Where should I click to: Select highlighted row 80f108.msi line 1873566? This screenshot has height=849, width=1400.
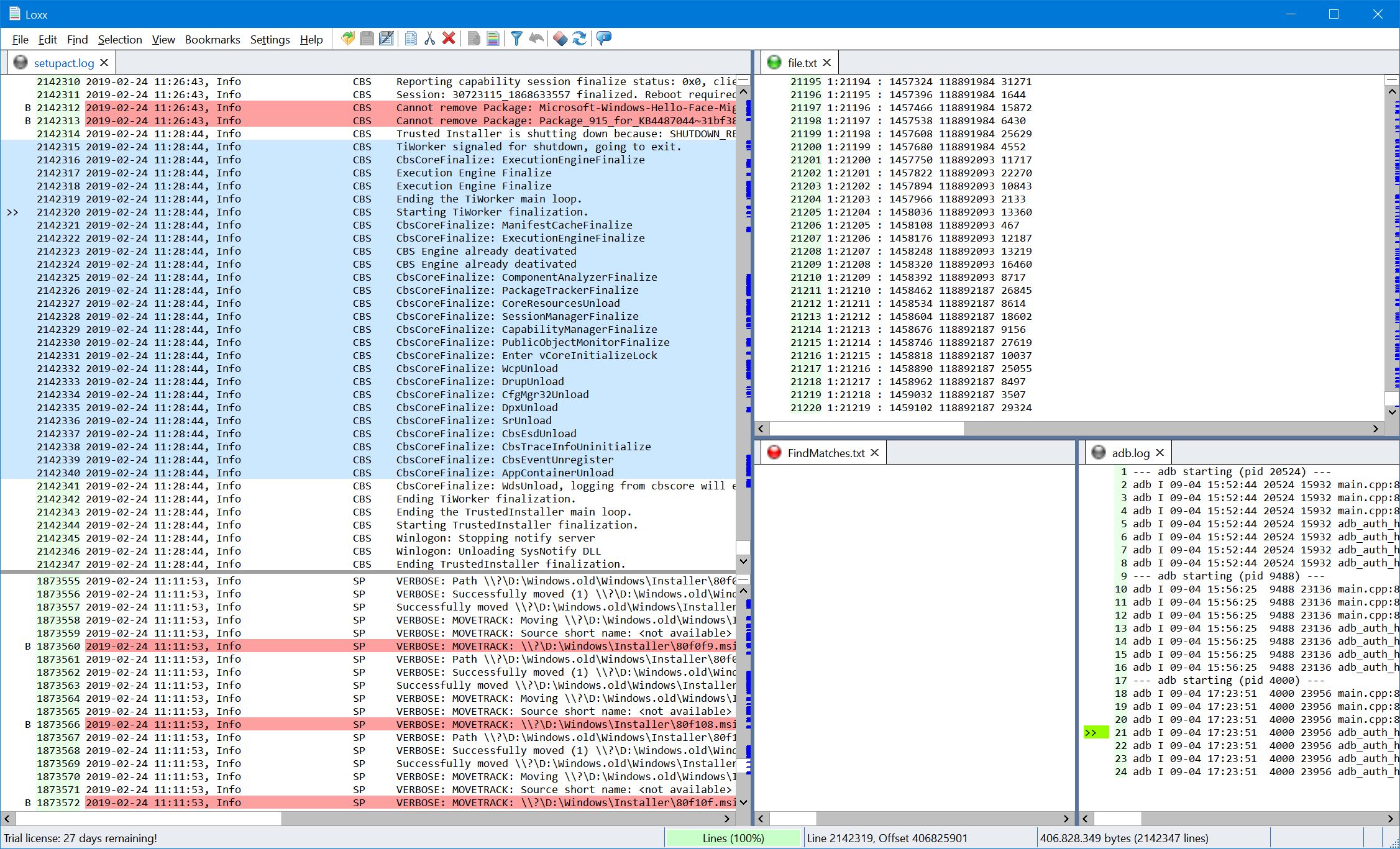368,724
